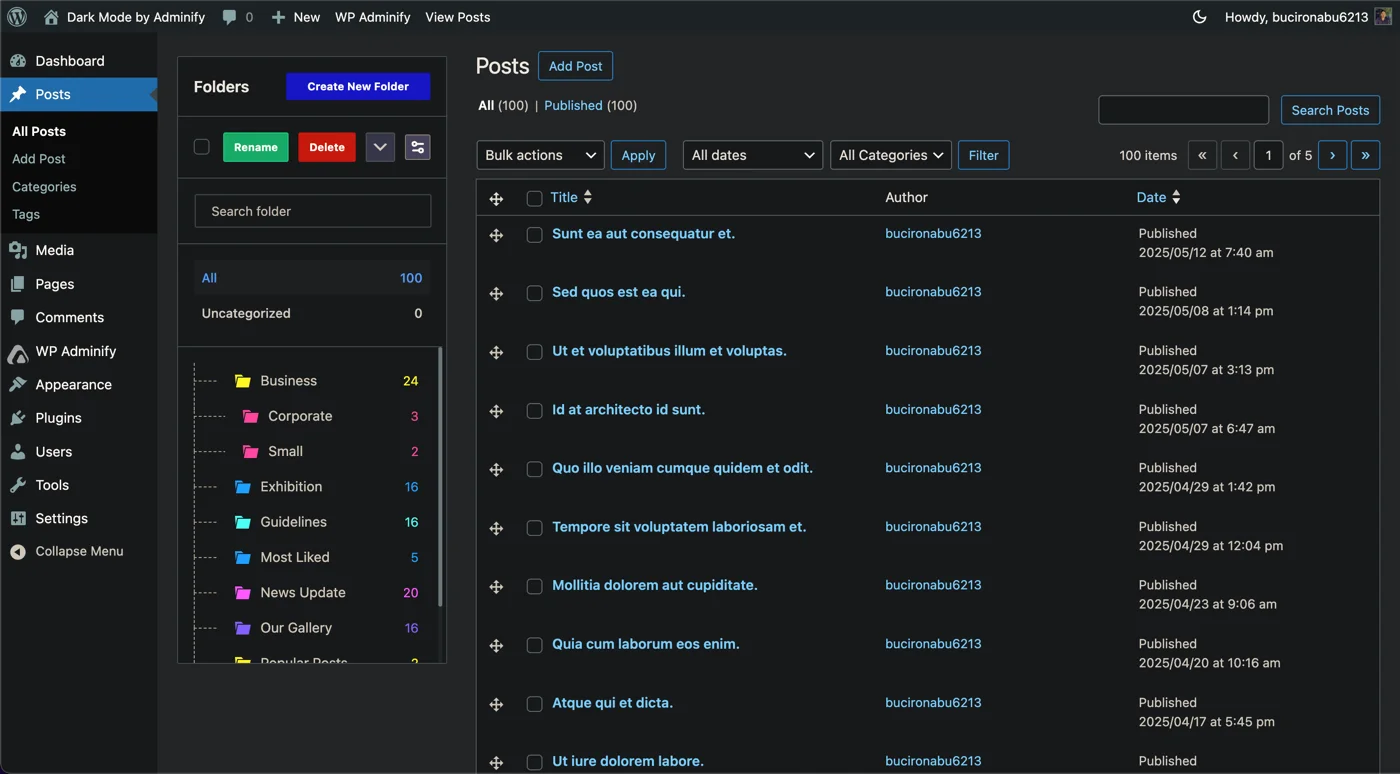
Task: Select all posts via header checkbox
Action: coord(534,198)
